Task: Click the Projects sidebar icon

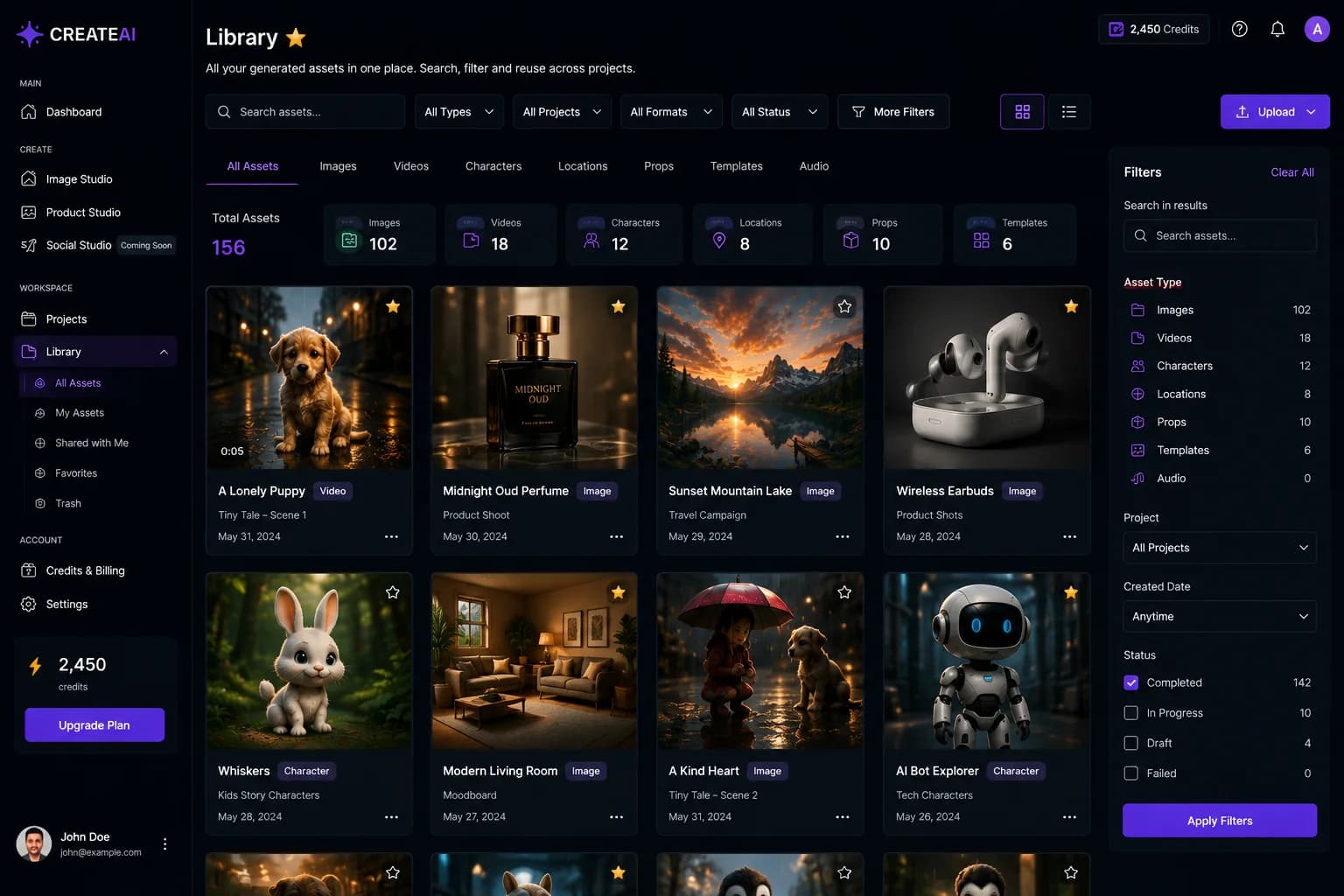Action: point(29,319)
